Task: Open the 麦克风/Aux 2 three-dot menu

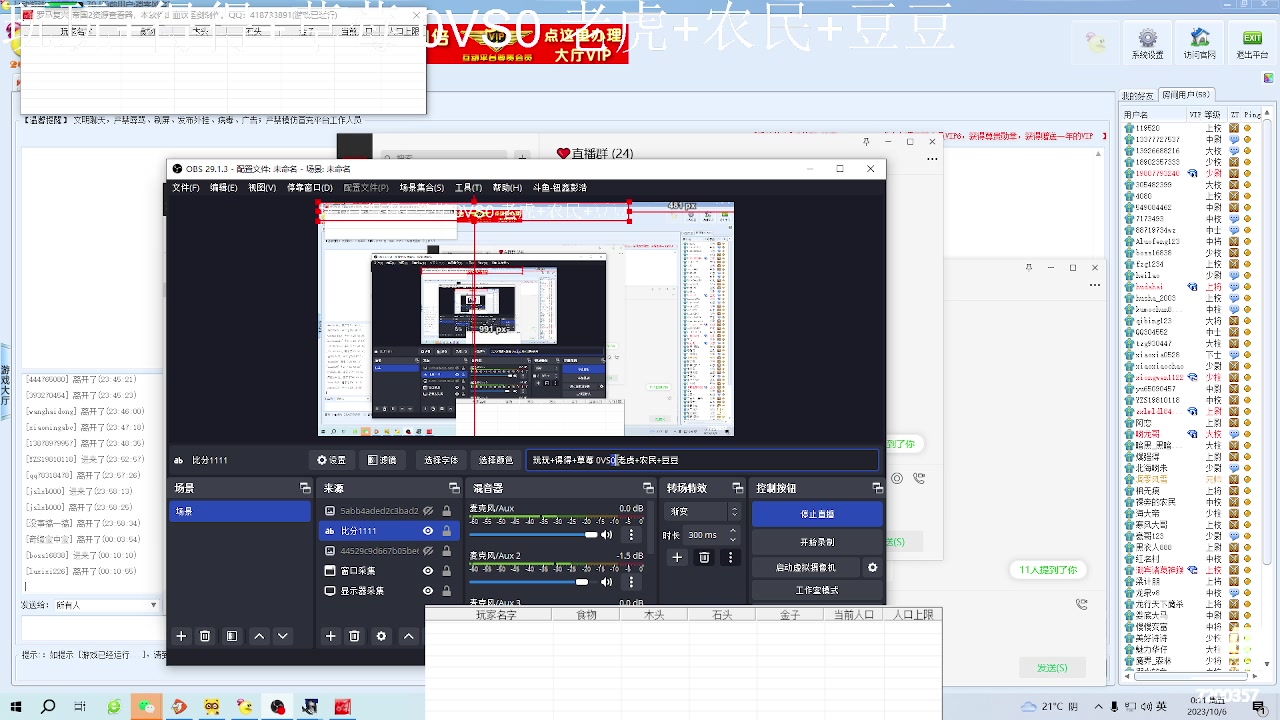Action: tap(631, 582)
